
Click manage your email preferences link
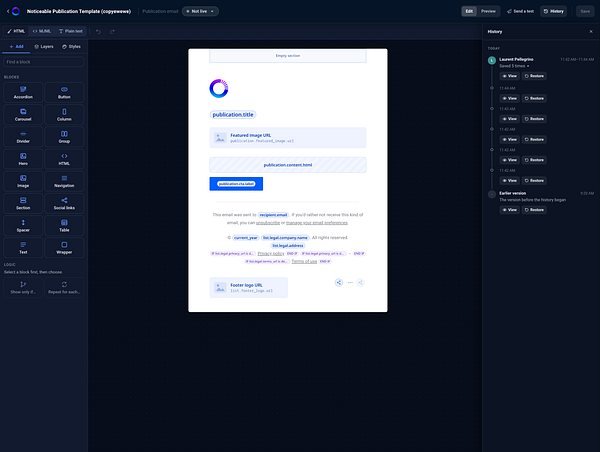317,223
